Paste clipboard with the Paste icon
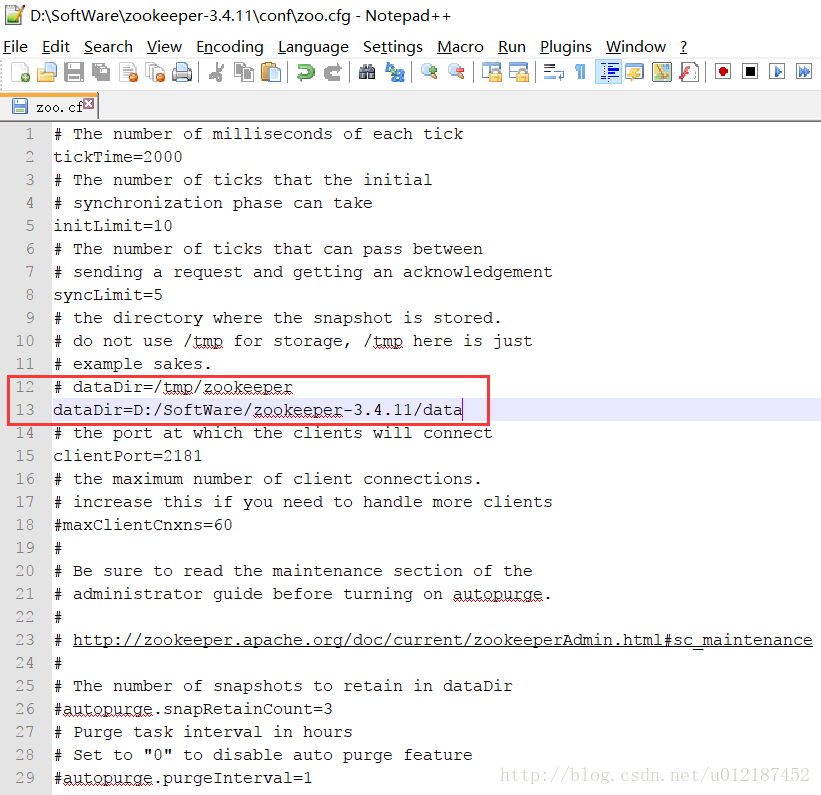 271,72
